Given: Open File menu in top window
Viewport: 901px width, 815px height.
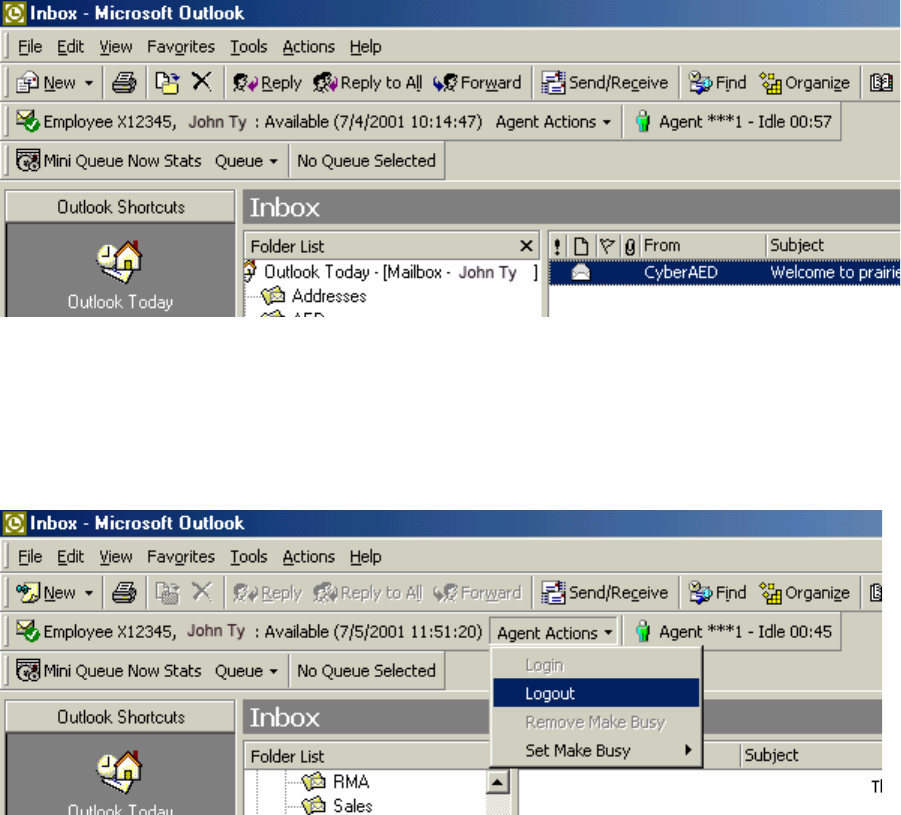Looking at the screenshot, I should 30,47.
